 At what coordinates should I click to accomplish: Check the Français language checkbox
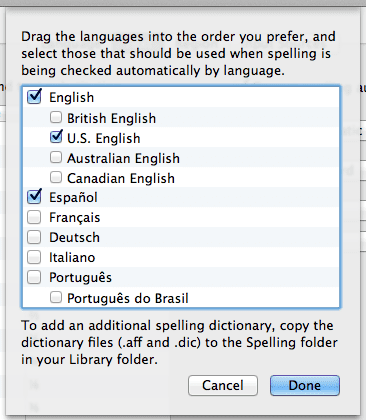[34, 217]
